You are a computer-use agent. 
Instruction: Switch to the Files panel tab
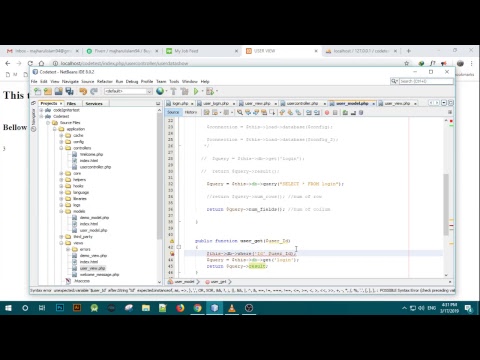tap(71, 104)
